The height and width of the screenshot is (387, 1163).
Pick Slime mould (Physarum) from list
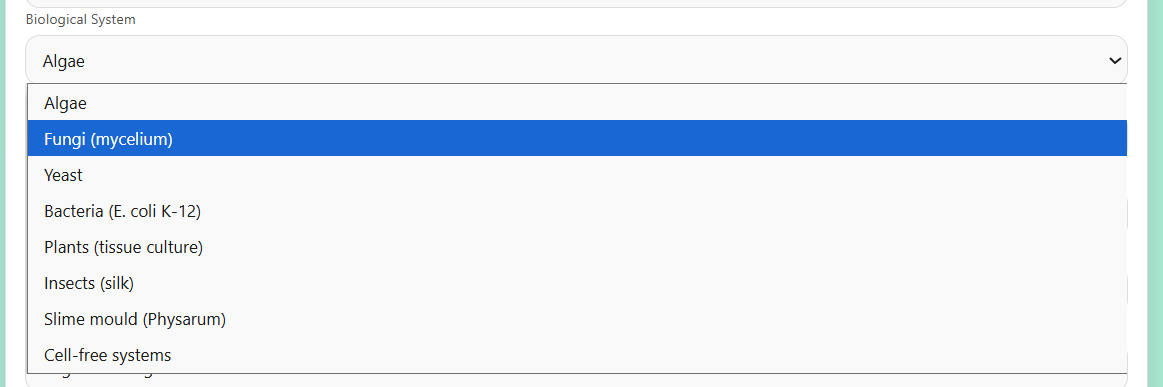[x=577, y=320]
